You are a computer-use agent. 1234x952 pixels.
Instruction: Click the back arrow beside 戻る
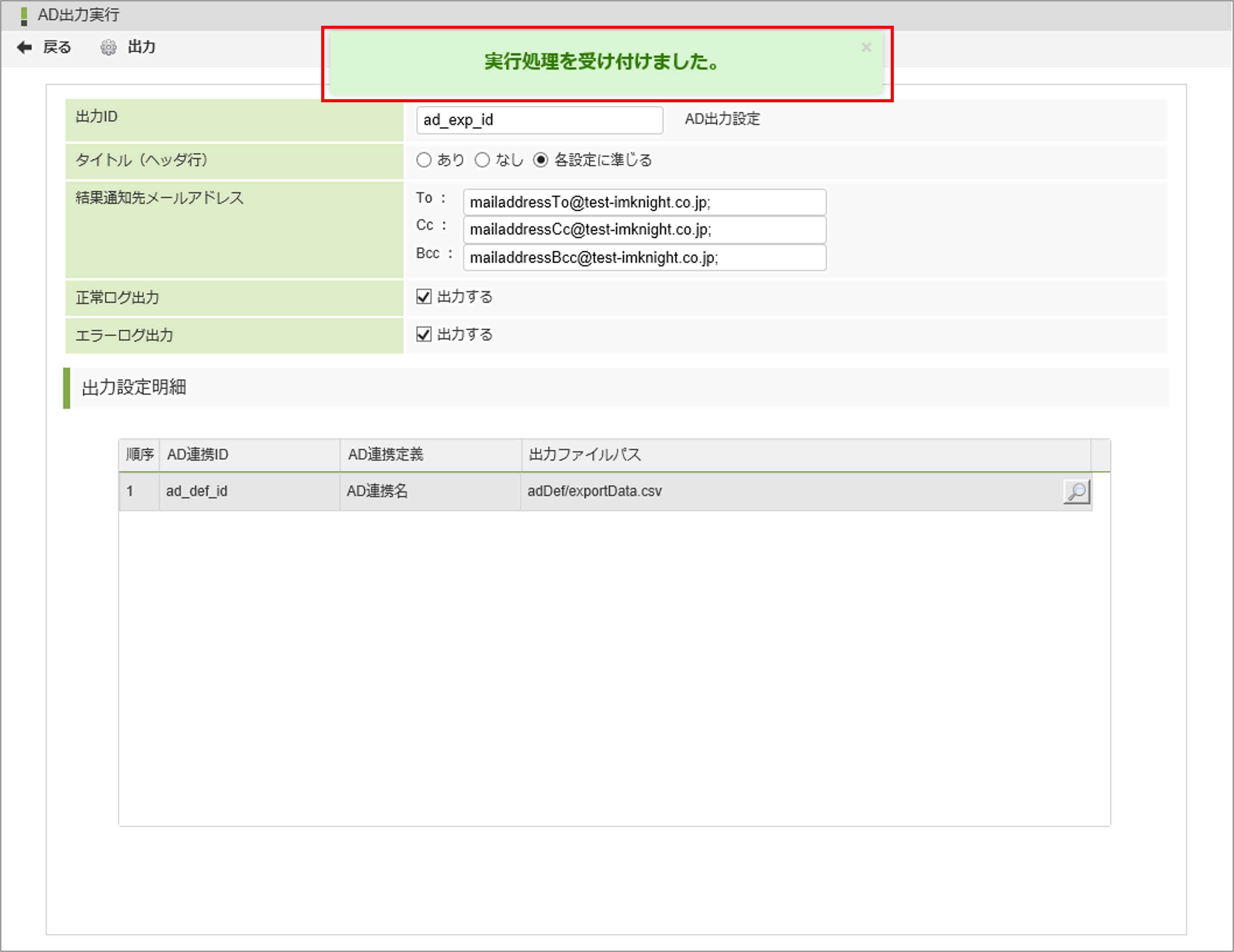coord(24,47)
